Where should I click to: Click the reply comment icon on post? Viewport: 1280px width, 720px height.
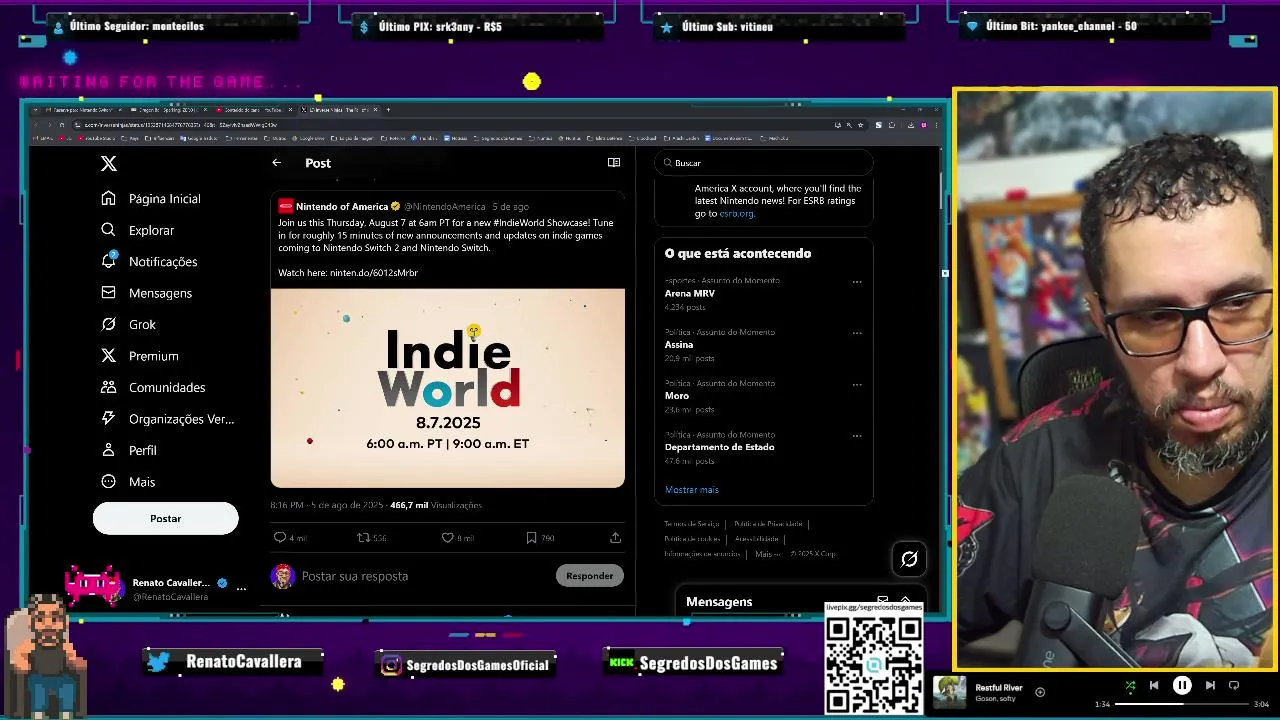280,537
